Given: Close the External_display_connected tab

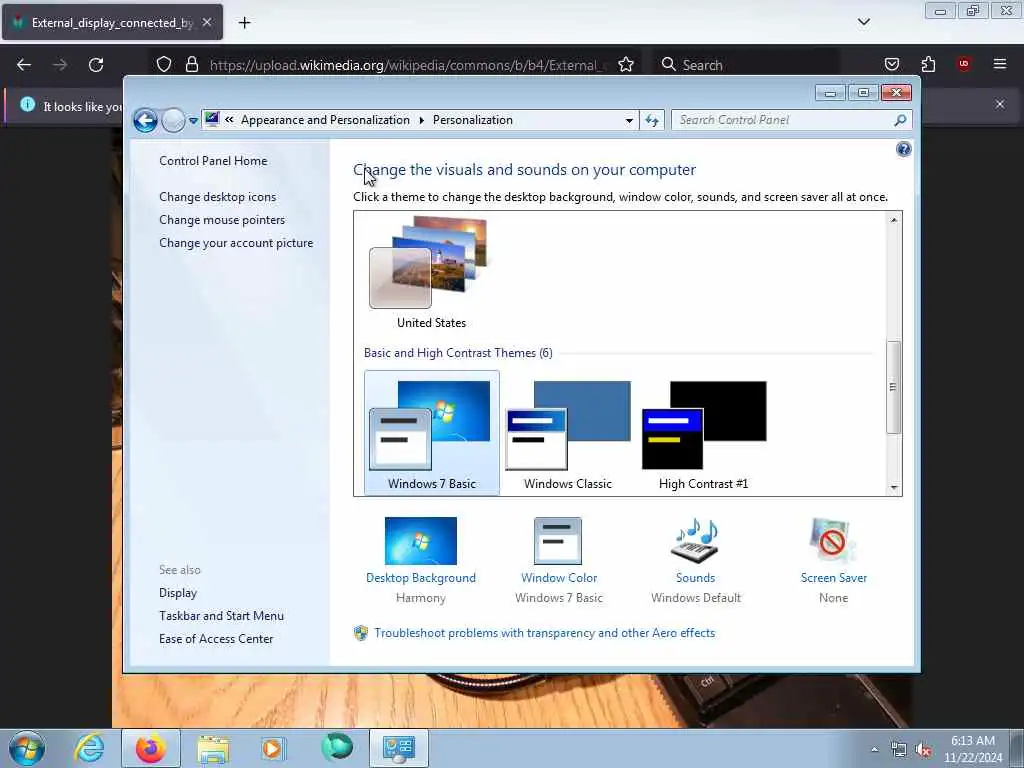Looking at the screenshot, I should (206, 22).
